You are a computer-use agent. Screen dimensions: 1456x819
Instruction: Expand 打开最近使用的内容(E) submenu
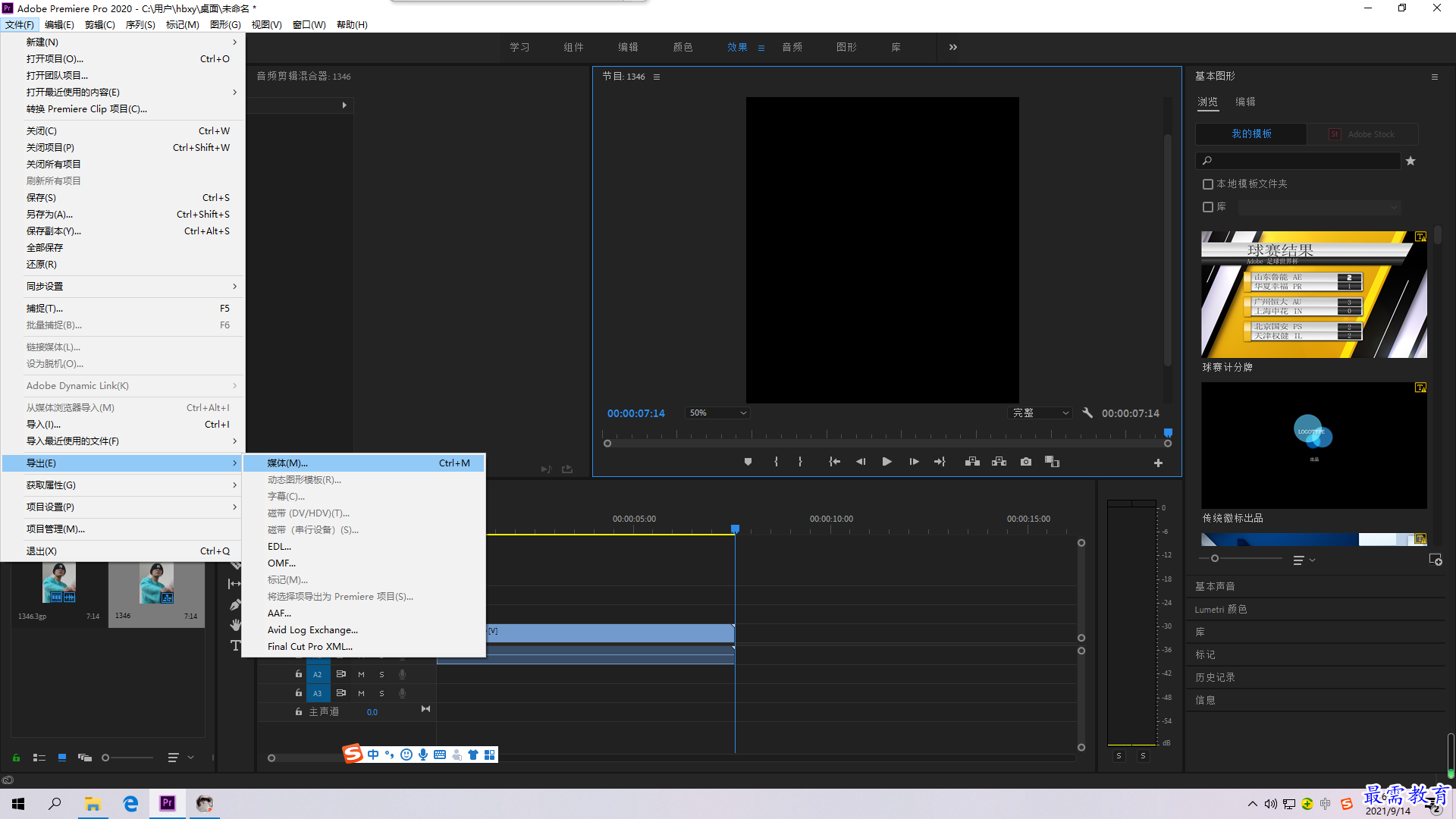click(123, 92)
